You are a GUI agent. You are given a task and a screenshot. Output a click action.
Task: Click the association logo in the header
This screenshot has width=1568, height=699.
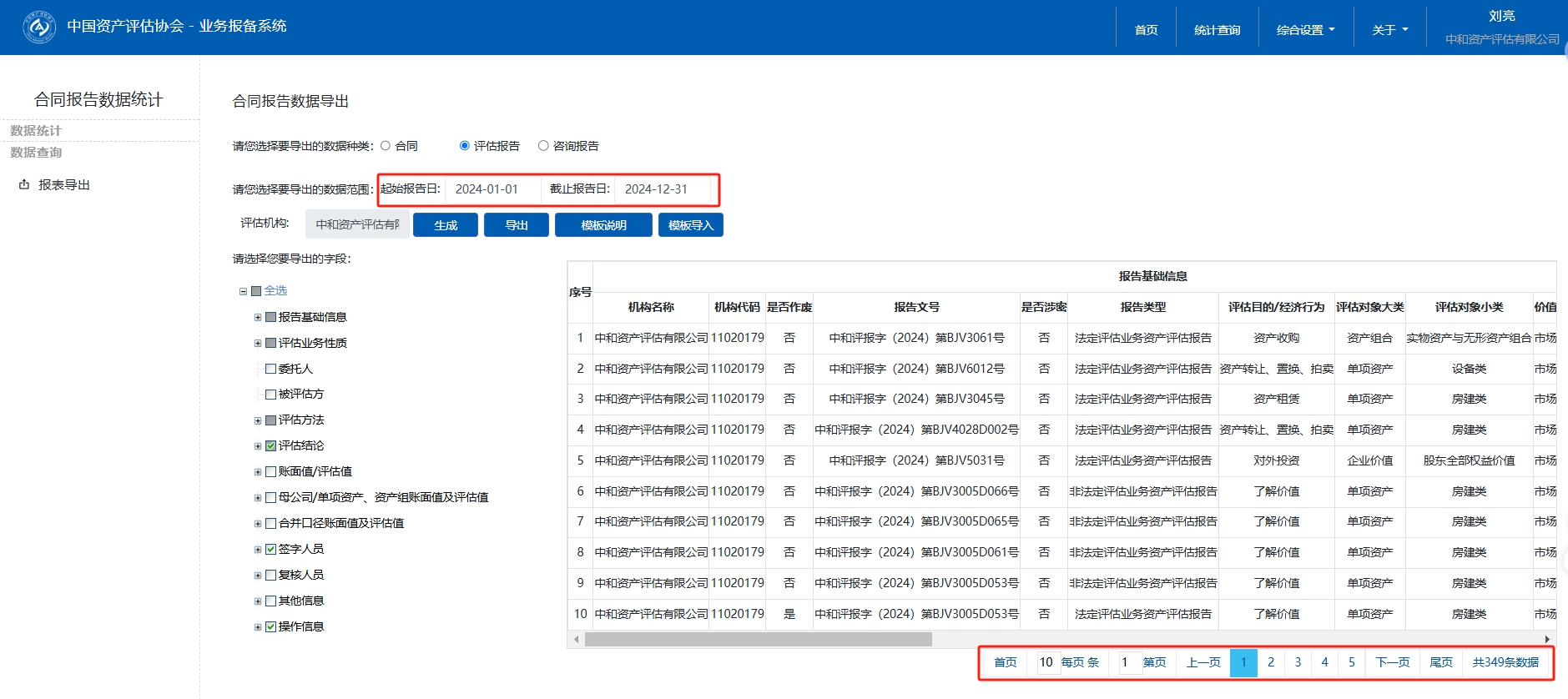tap(38, 27)
